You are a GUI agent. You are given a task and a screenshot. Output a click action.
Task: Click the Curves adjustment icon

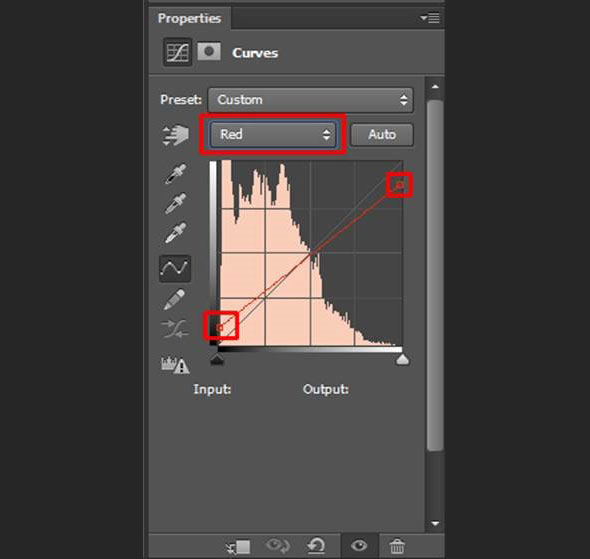177,52
